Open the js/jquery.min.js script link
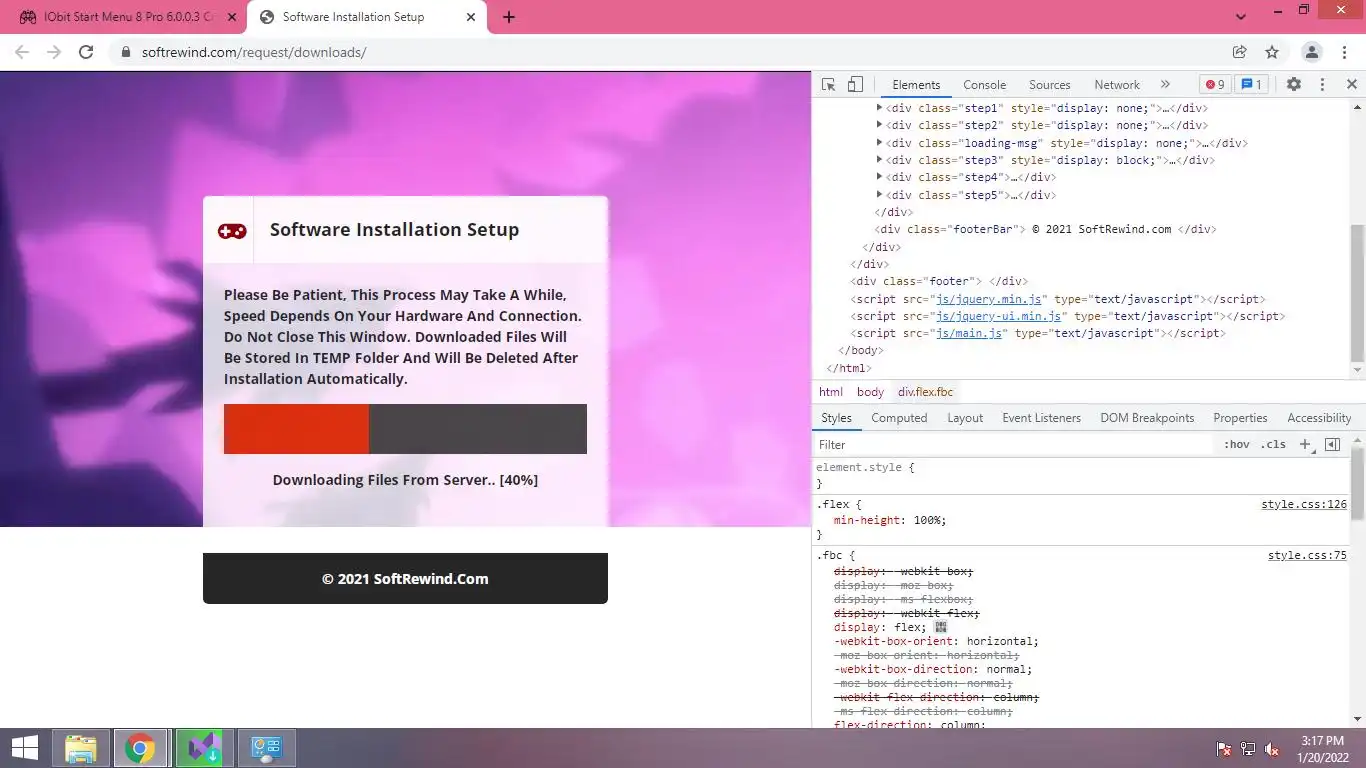This screenshot has width=1366, height=768. pyautogui.click(x=989, y=299)
